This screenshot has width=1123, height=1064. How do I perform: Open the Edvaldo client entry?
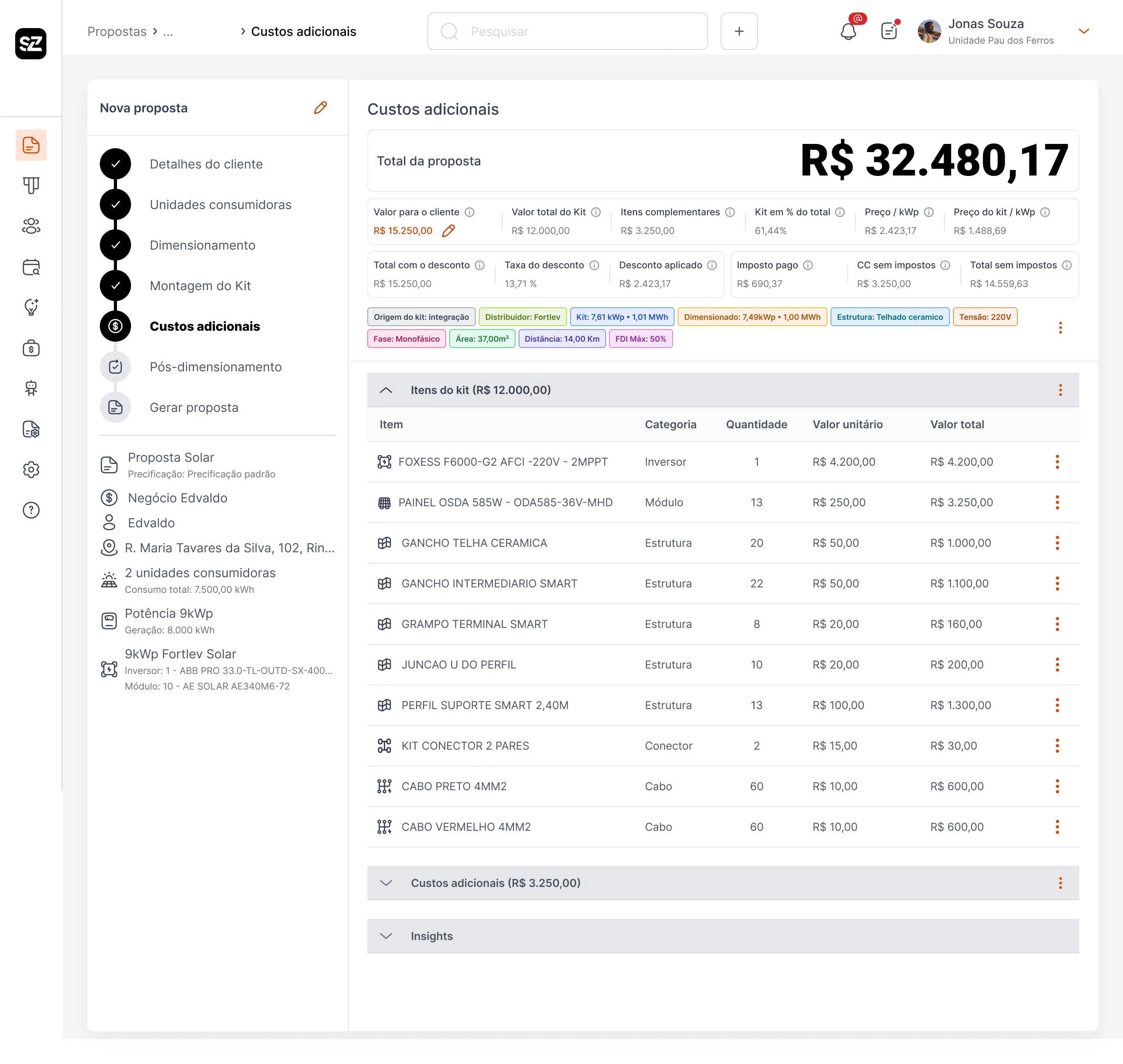pyautogui.click(x=151, y=522)
